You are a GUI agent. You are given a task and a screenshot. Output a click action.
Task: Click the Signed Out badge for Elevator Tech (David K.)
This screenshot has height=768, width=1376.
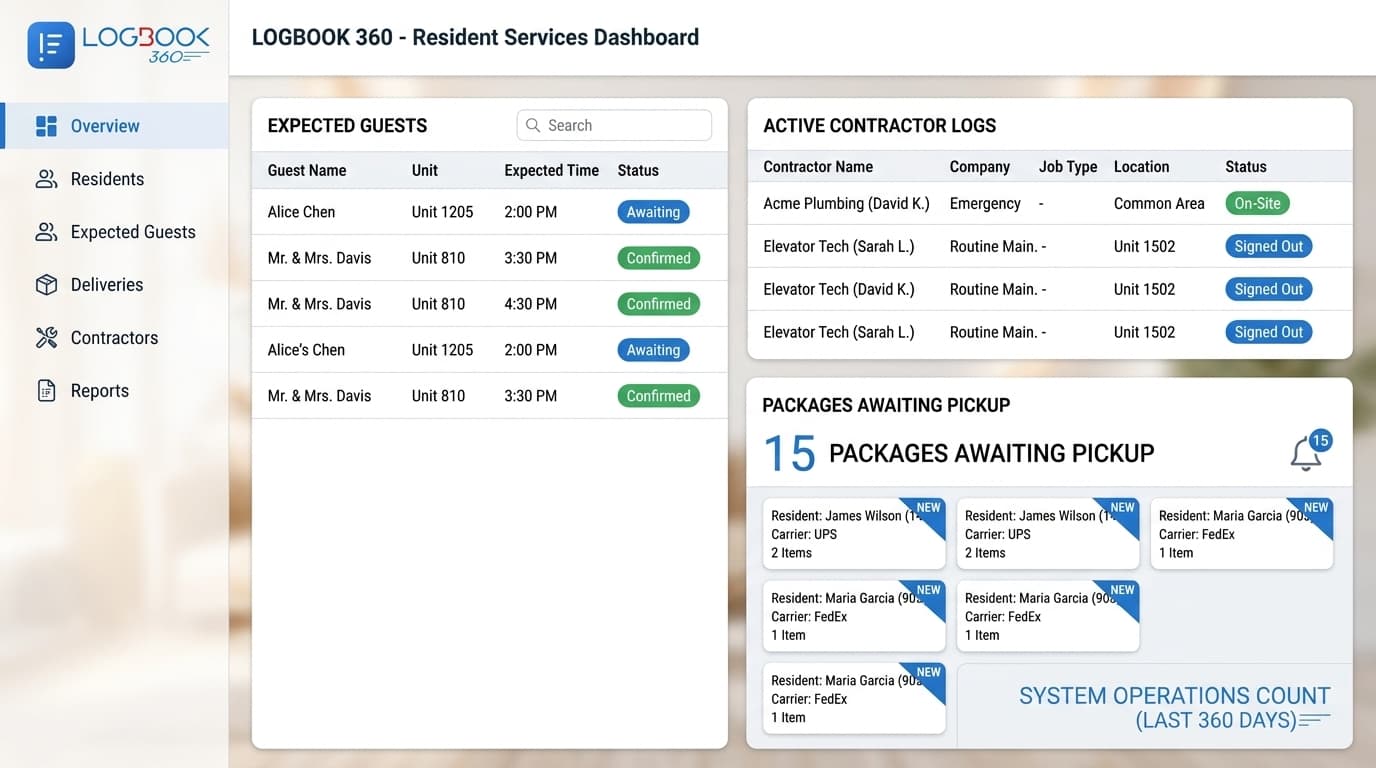[x=1268, y=289]
